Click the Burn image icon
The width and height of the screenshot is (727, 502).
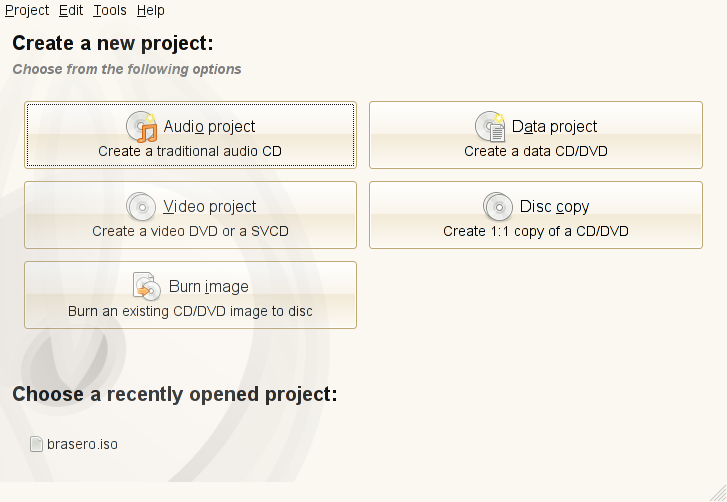[x=147, y=287]
